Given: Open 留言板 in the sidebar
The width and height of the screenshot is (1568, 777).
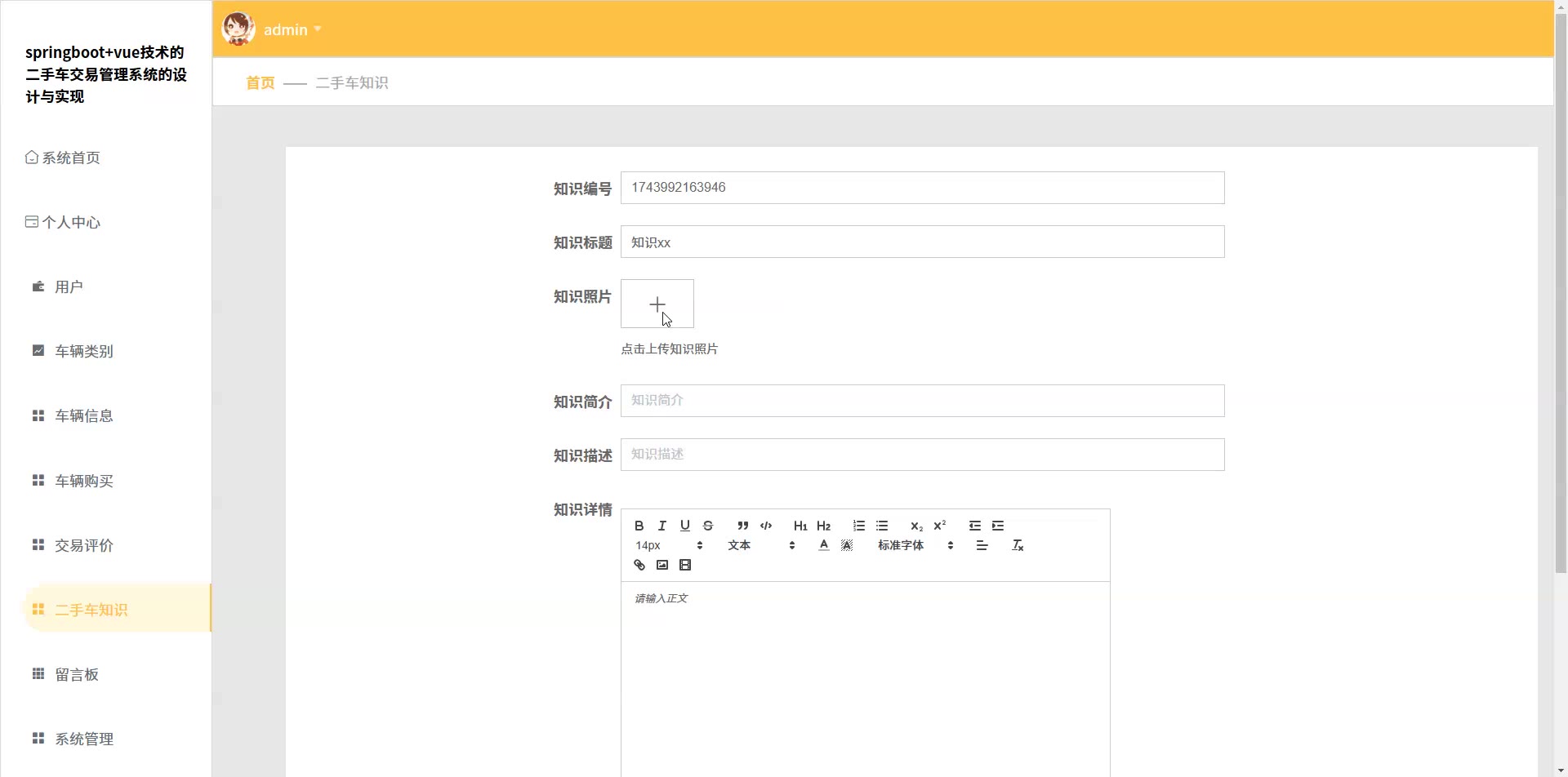Looking at the screenshot, I should [x=76, y=675].
